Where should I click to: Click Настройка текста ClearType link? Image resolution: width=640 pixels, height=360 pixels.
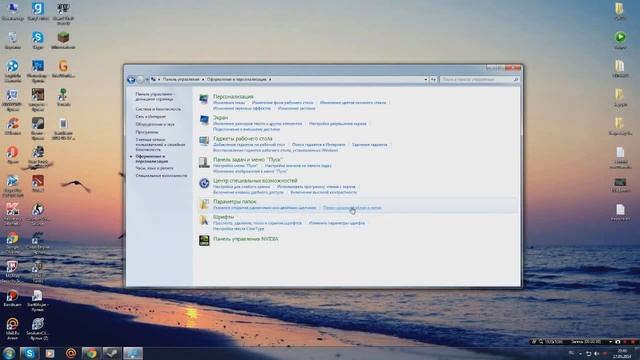238,229
